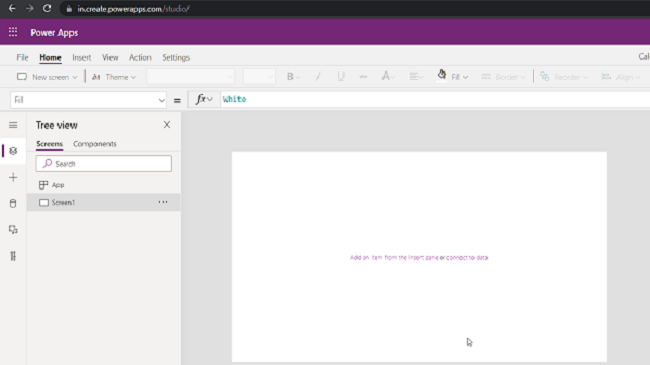This screenshot has width=650, height=365.
Task: Open the Media icon in sidebar
Action: tap(13, 229)
